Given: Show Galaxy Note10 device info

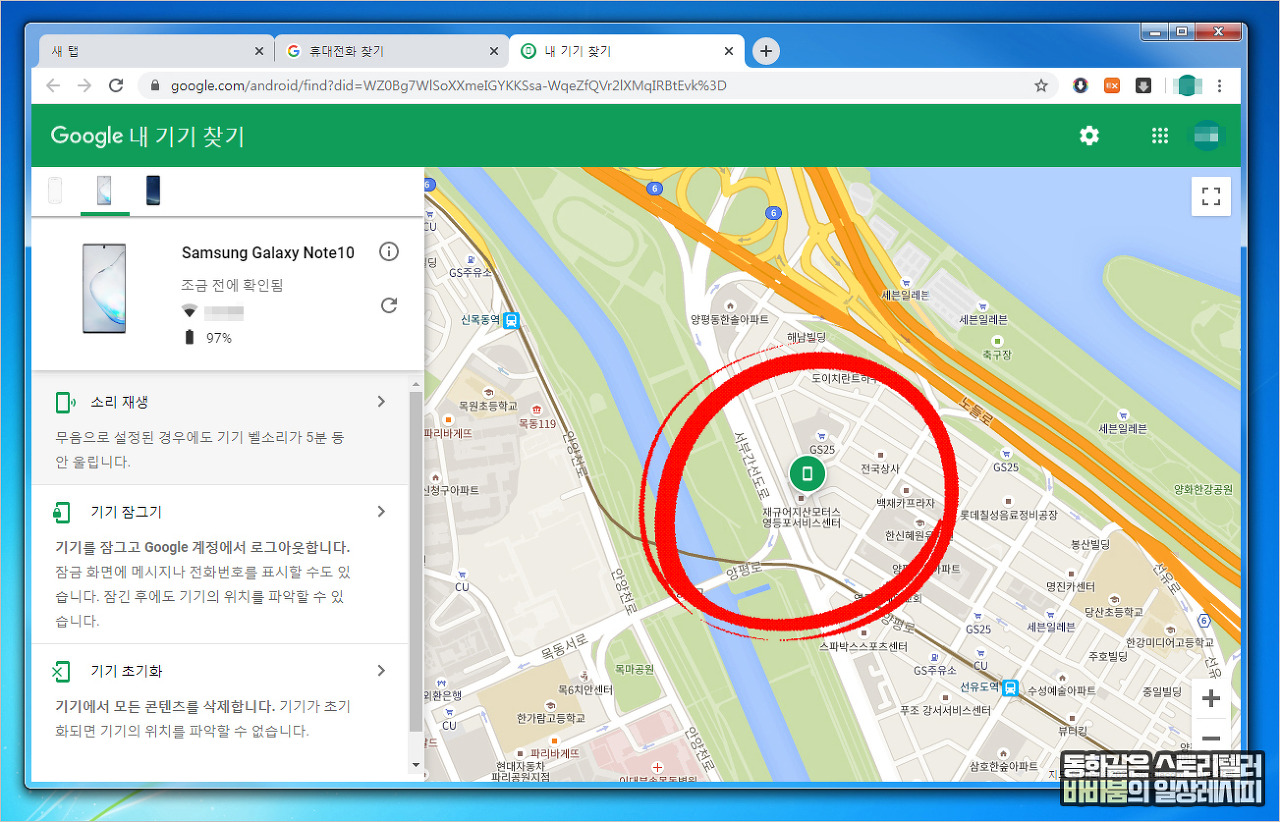Looking at the screenshot, I should click(x=389, y=252).
